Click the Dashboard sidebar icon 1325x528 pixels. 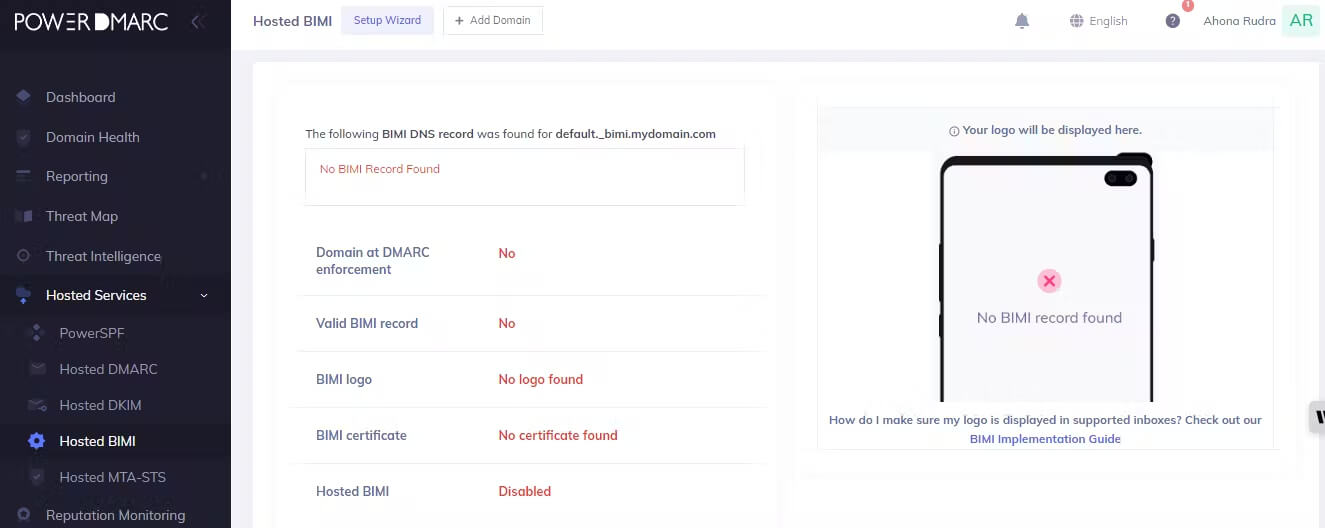tap(23, 97)
